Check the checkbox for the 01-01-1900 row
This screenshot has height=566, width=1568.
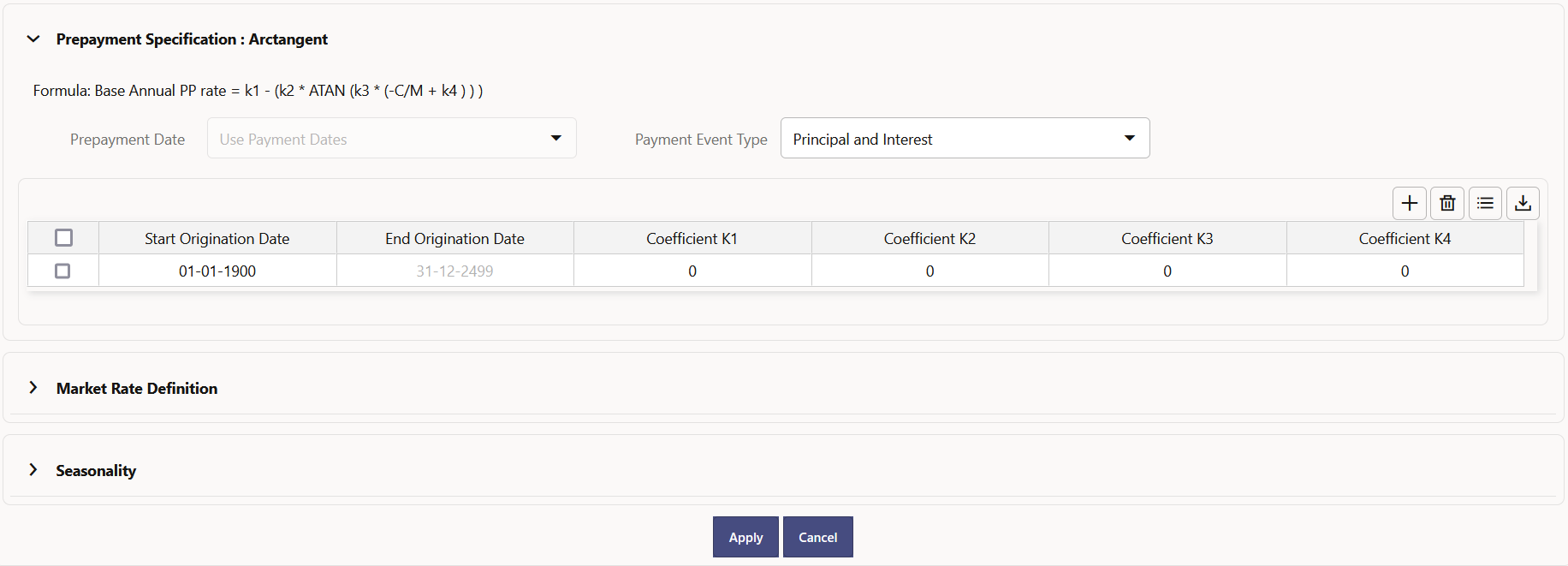(62, 271)
